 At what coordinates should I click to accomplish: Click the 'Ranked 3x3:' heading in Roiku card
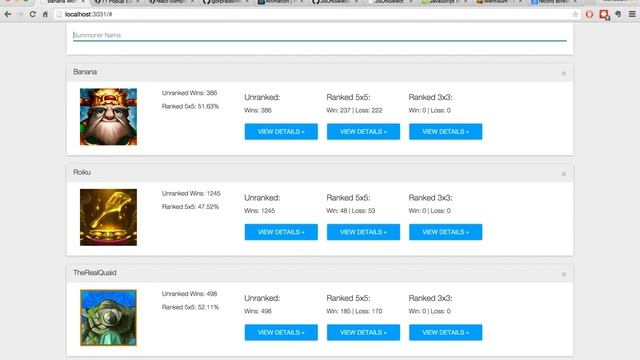click(x=430, y=198)
